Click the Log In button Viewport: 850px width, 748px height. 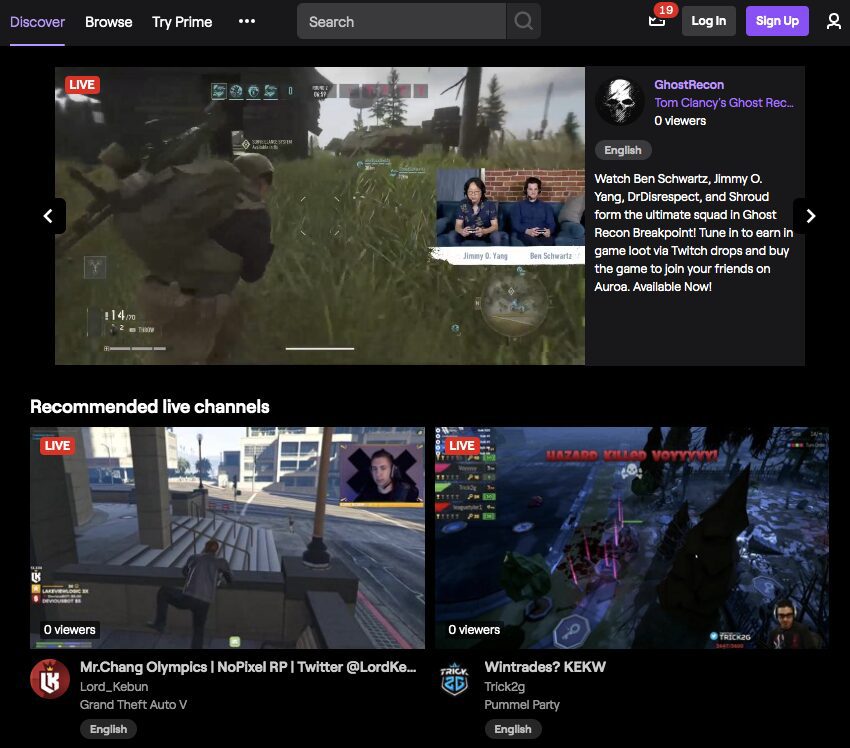tap(709, 21)
